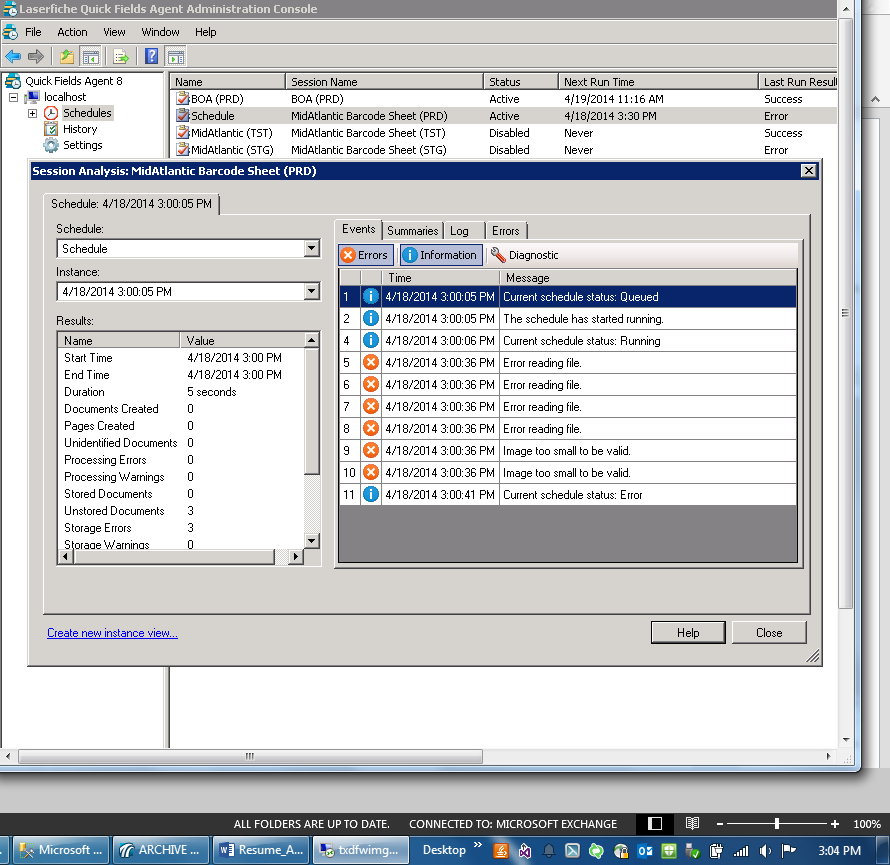Click the Close button in Session Analysis
This screenshot has height=865, width=890.
coord(769,632)
